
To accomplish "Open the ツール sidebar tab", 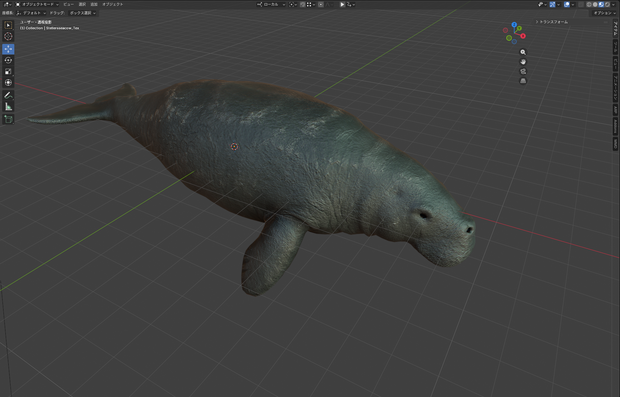I will pyautogui.click(x=615, y=46).
